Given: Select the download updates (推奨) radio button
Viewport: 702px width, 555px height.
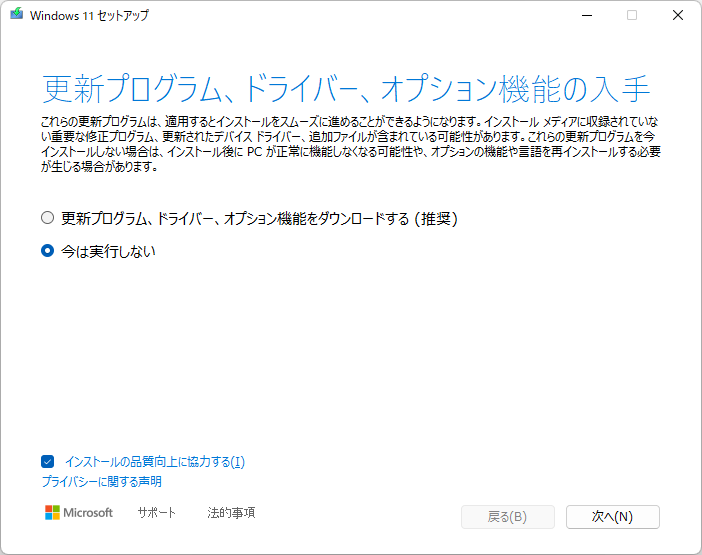Looking at the screenshot, I should coord(47,218).
